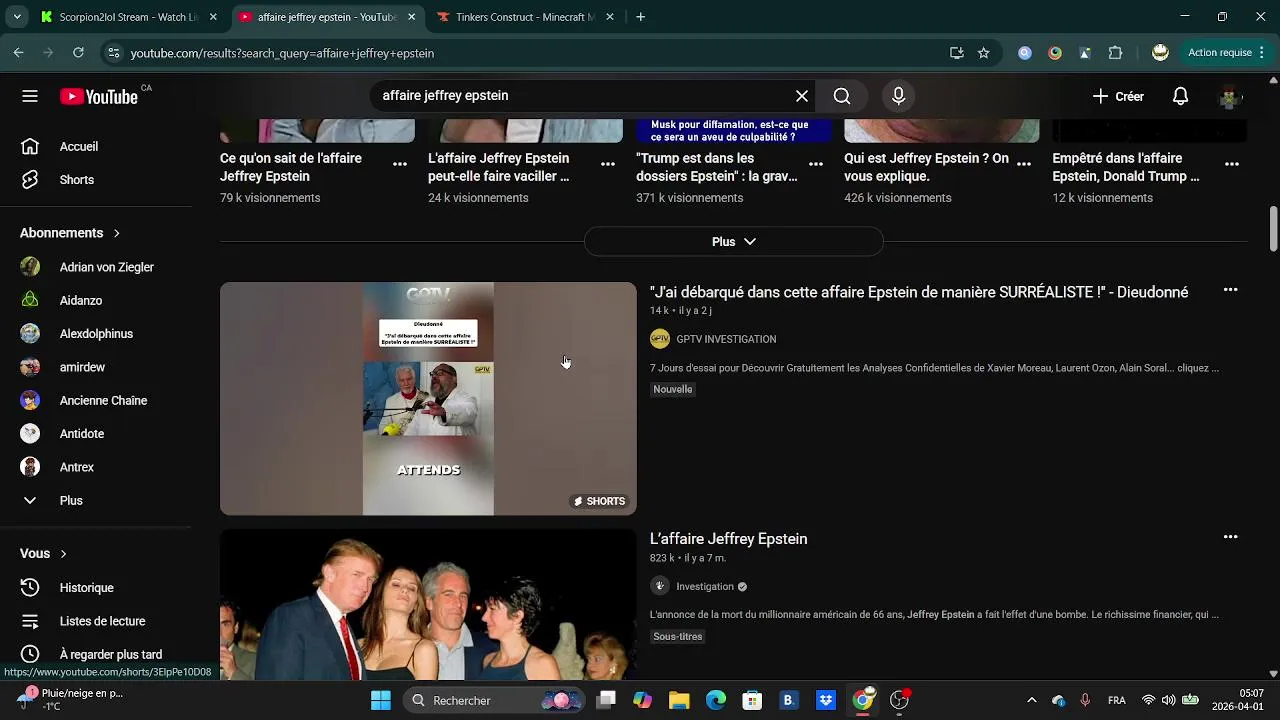The image size is (1280, 720).
Task: Show hidden tray icons chevron
Action: [1032, 700]
